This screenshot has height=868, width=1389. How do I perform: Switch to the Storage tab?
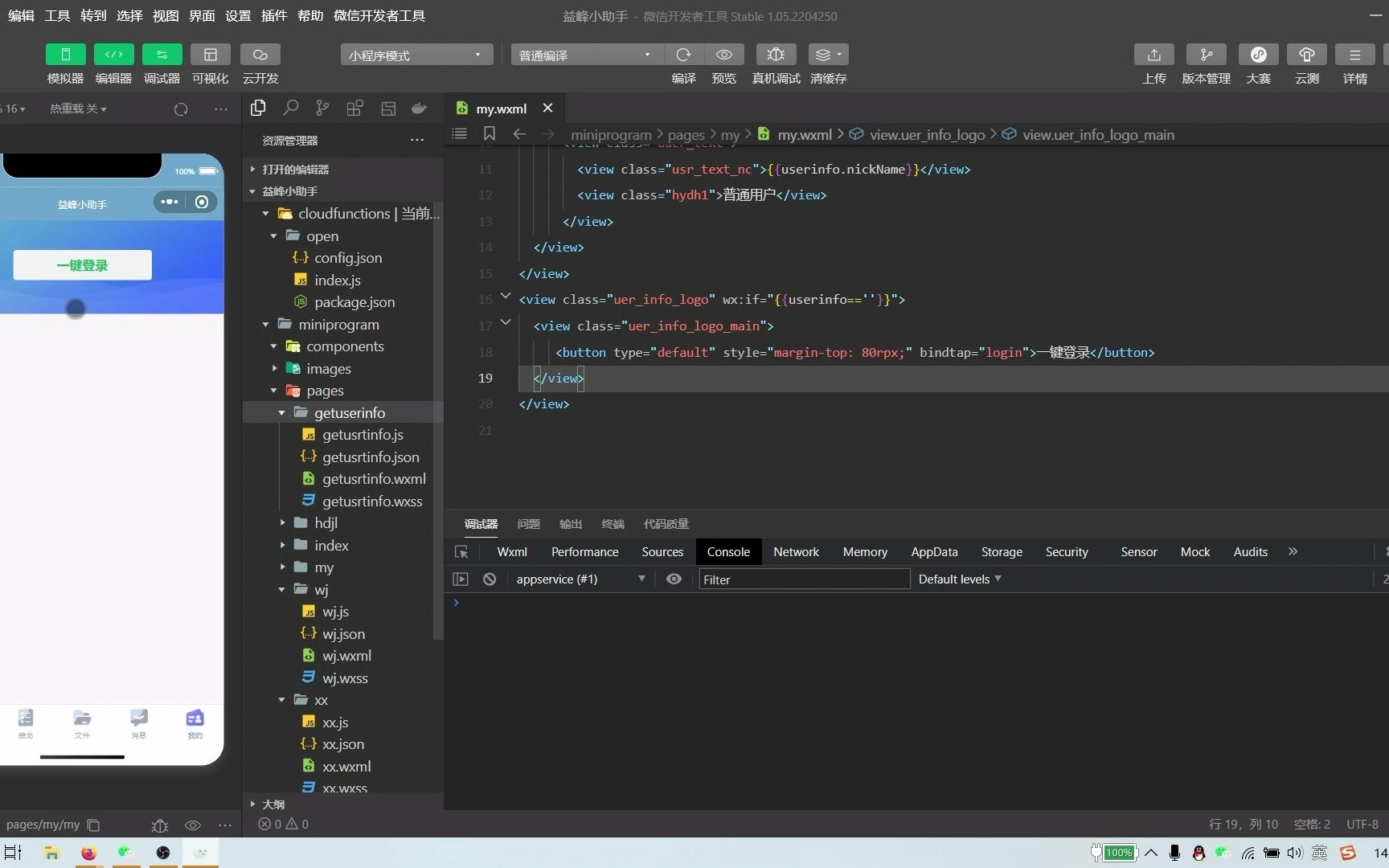pos(1002,552)
